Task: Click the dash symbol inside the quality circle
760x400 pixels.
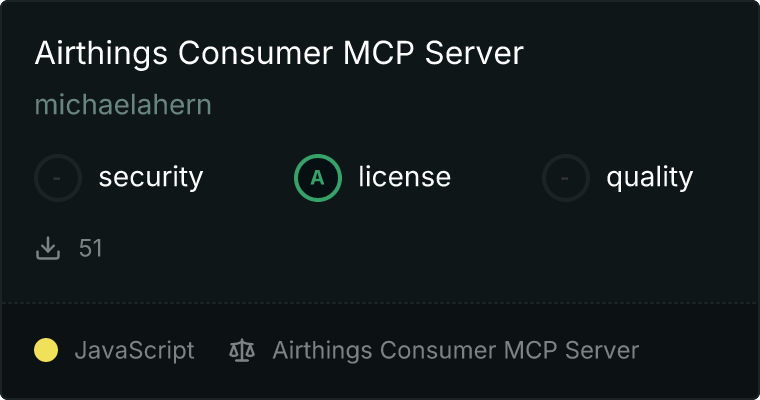Action: [x=565, y=178]
